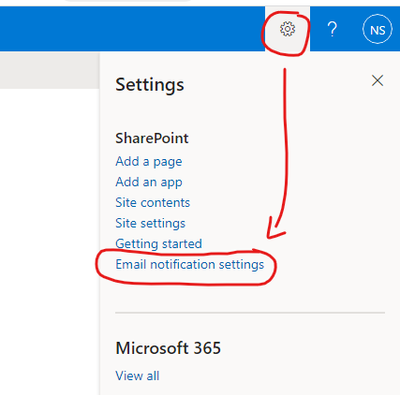The image size is (400, 395).
Task: Open Email notification settings
Action: pyautogui.click(x=190, y=264)
